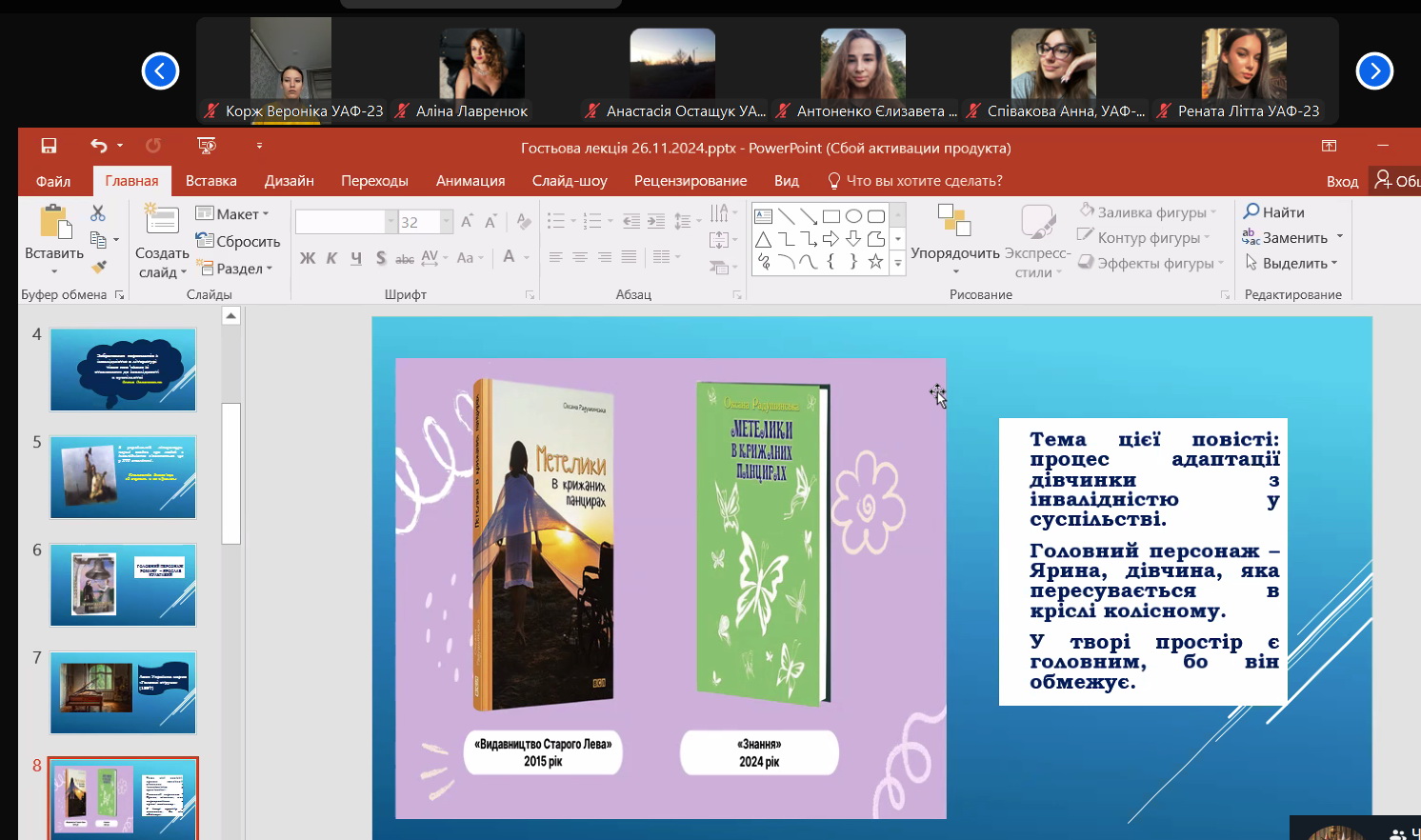Click the Вставить paste clipboard icon
The width and height of the screenshot is (1421, 840).
coord(54,222)
